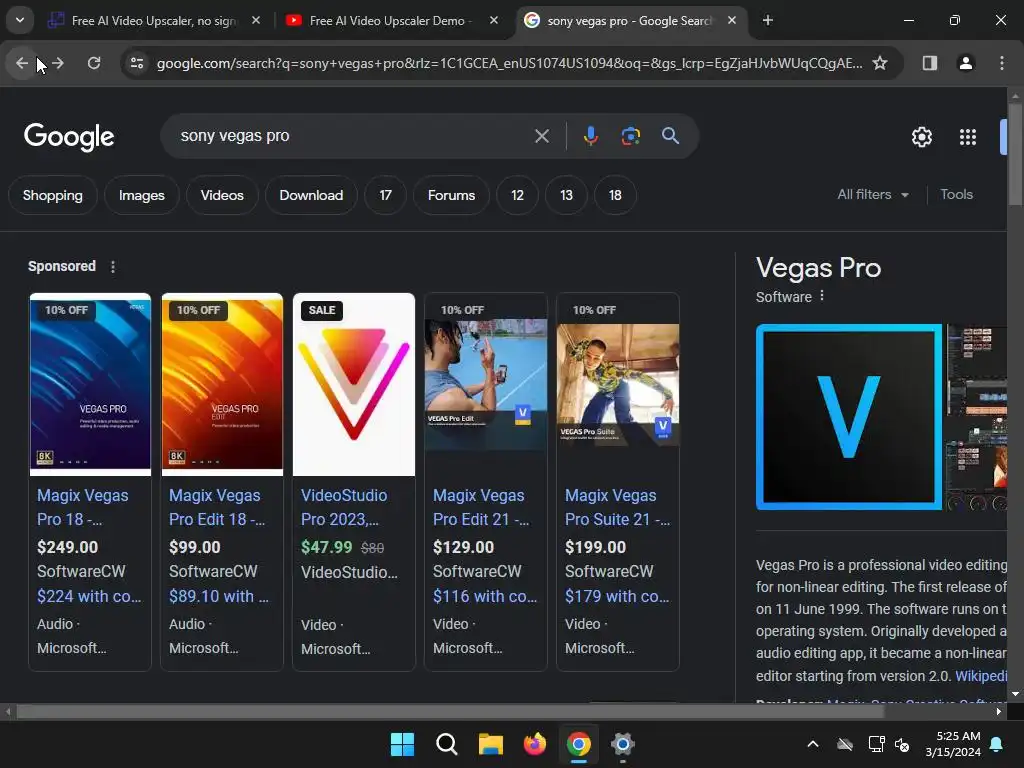Open the VideoStudio Pro 2023 listing
This screenshot has height=768, width=1024.
(344, 507)
